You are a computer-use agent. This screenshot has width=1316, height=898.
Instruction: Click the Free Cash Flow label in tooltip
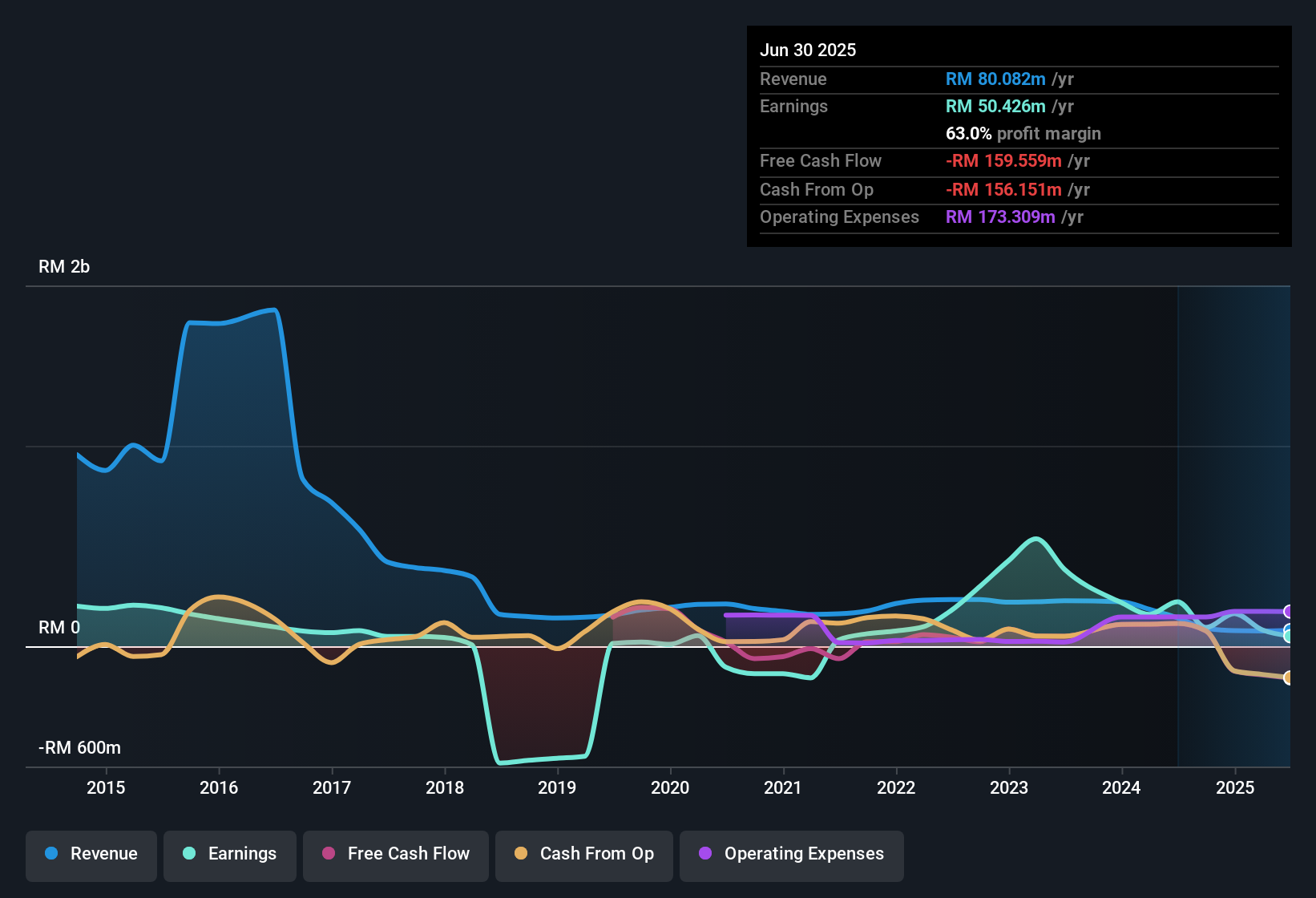(x=821, y=160)
